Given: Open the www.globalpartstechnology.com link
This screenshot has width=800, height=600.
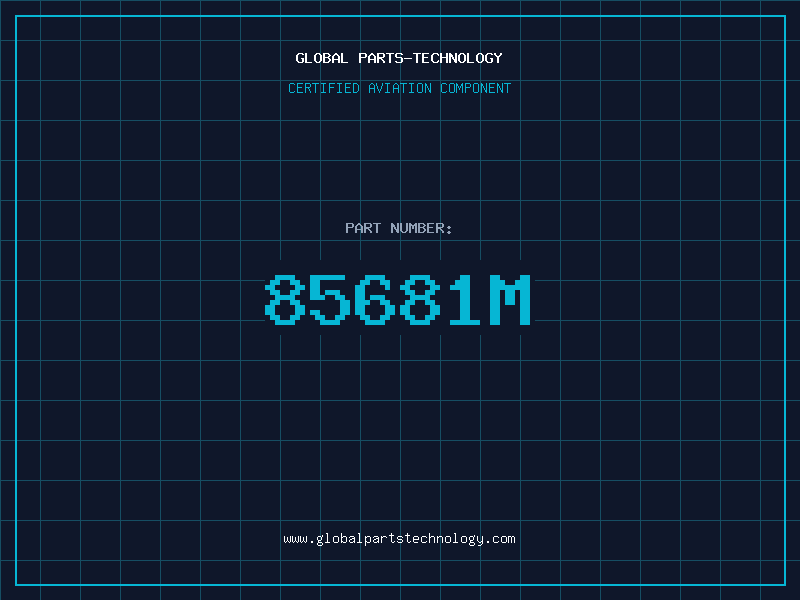Looking at the screenshot, I should pyautogui.click(x=399, y=539).
